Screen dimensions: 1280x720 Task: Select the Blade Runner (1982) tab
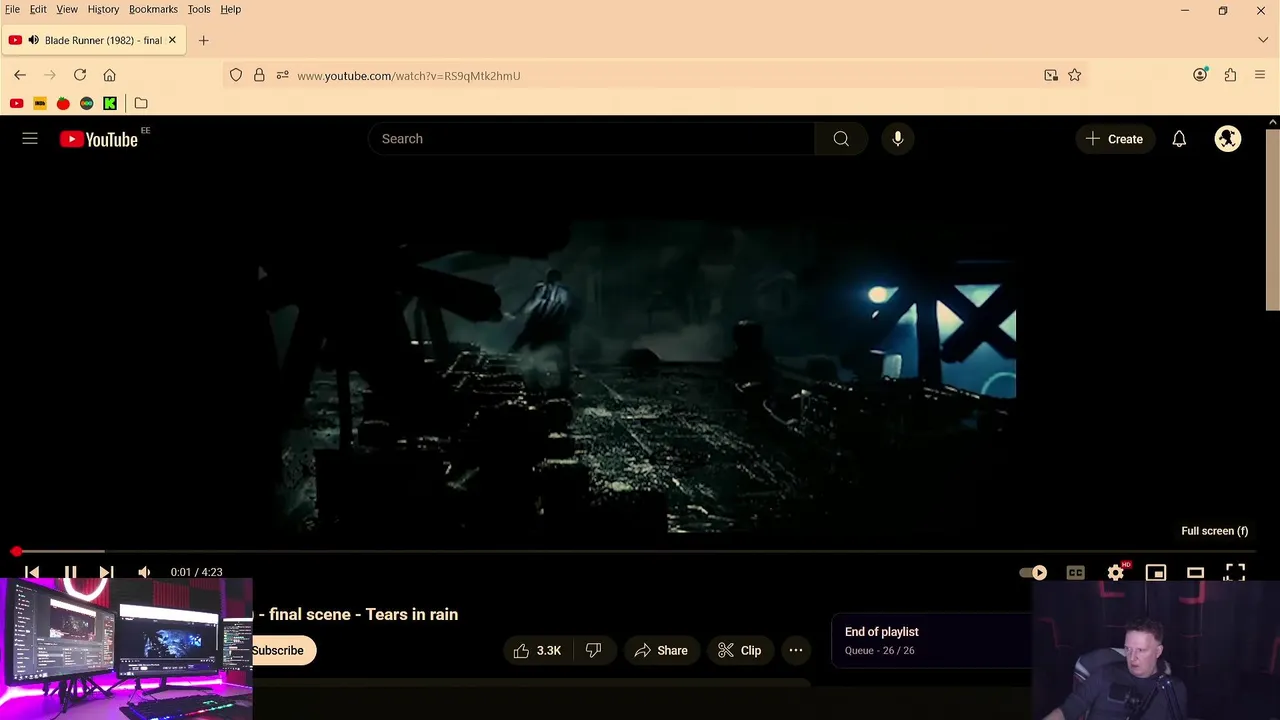(x=92, y=40)
